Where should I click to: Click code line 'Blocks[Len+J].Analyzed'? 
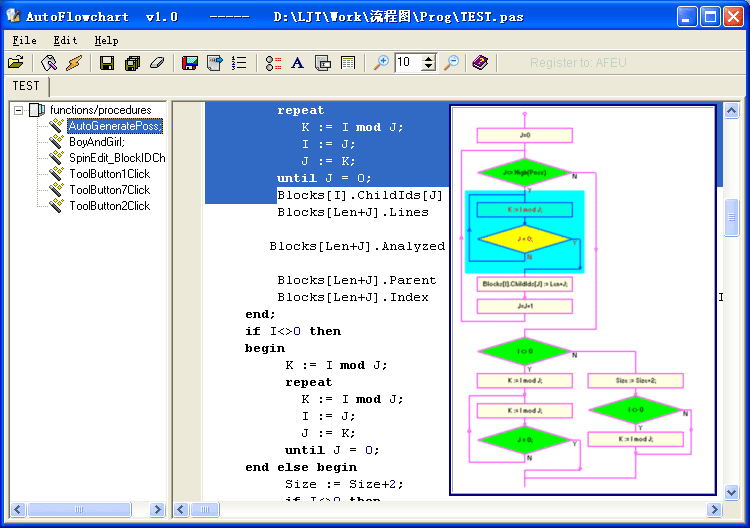click(357, 246)
